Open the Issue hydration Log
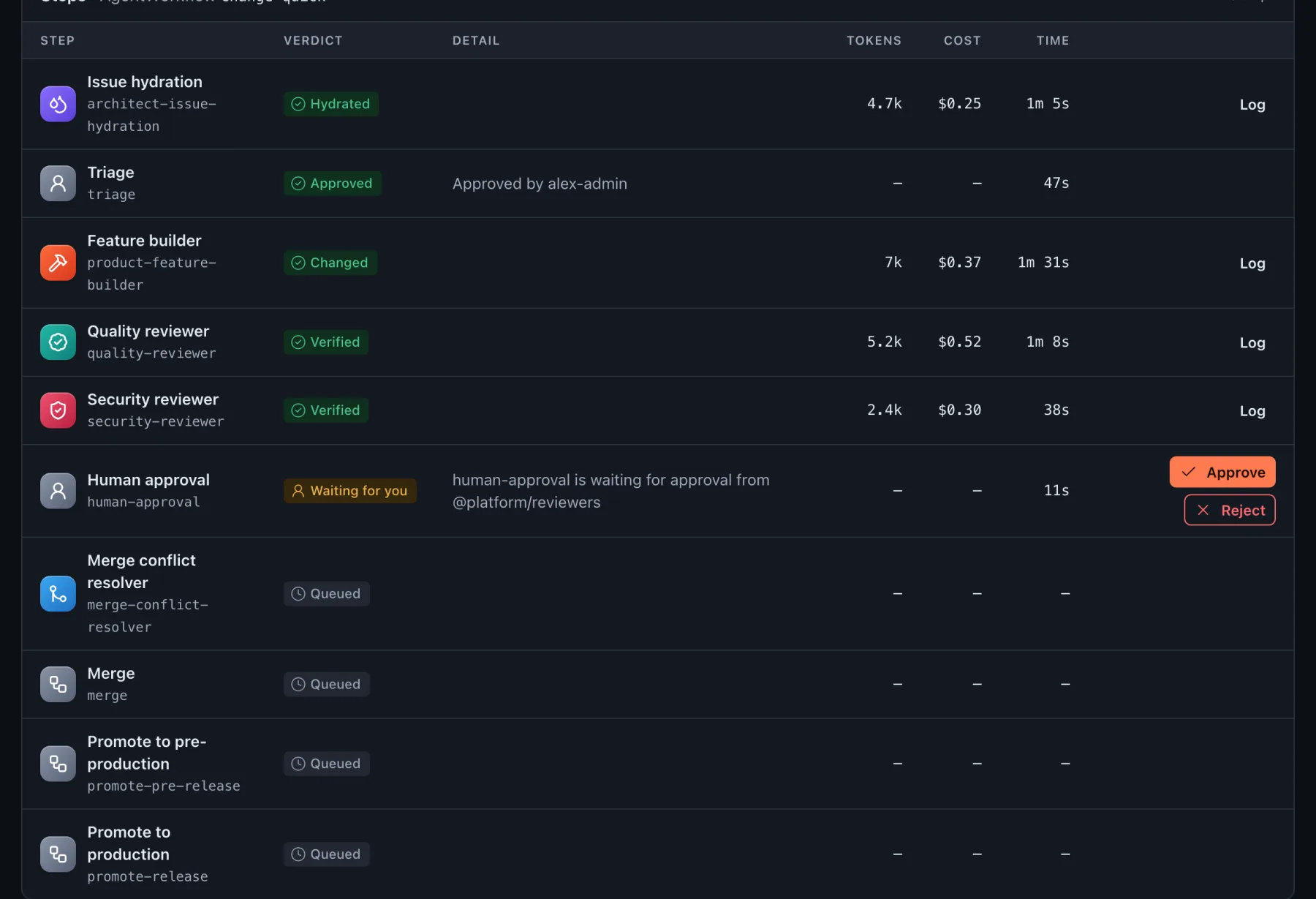This screenshot has width=1316, height=899. tap(1252, 105)
